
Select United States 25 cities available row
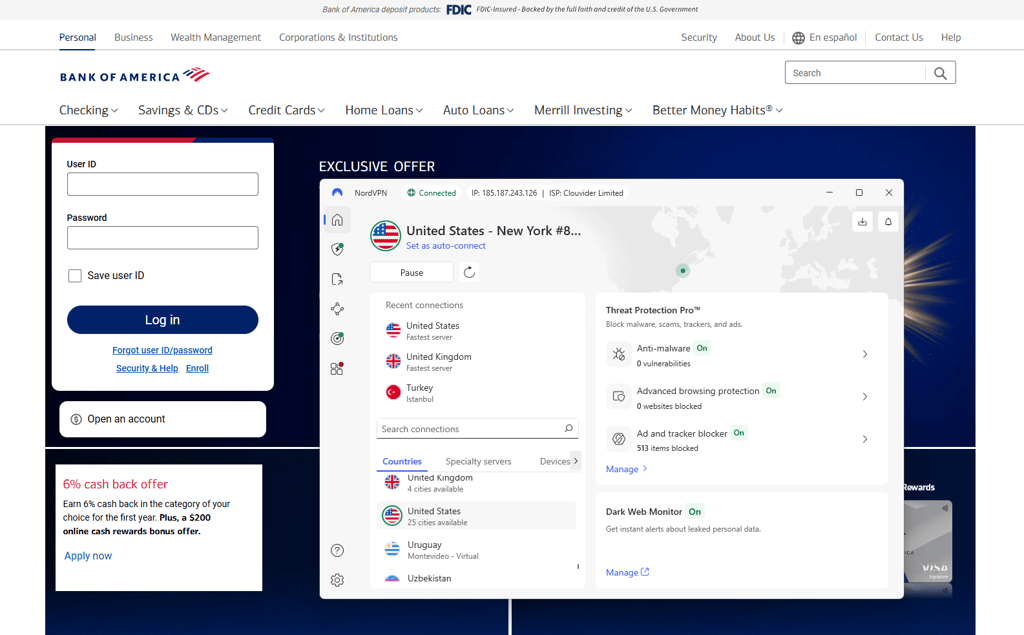coord(477,516)
